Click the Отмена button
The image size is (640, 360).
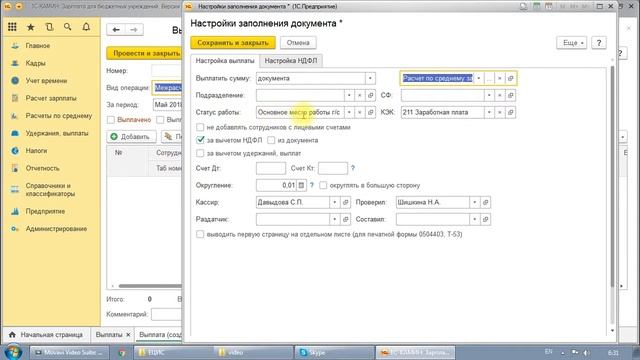(298, 42)
